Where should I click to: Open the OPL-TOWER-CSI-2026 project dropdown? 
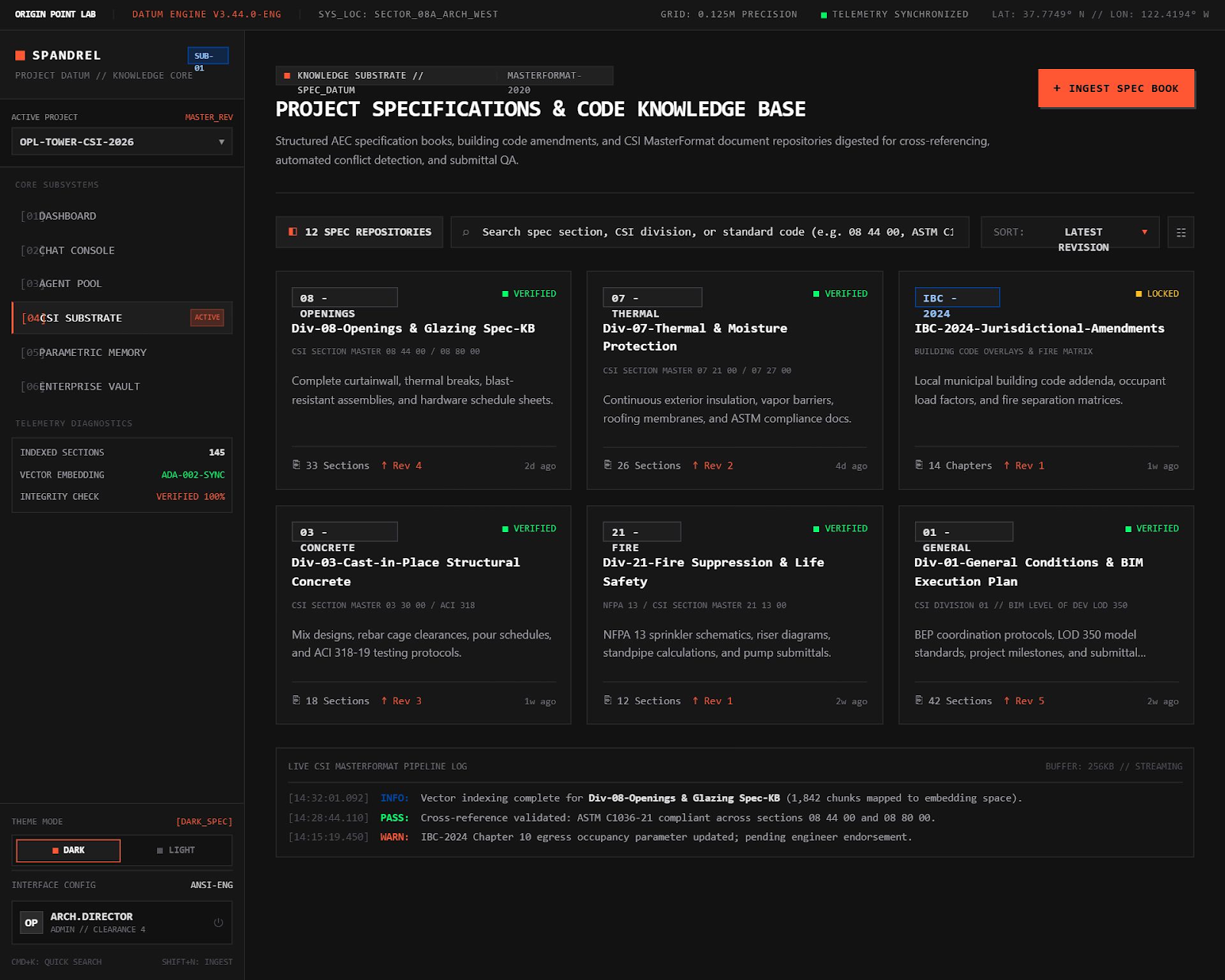point(122,142)
